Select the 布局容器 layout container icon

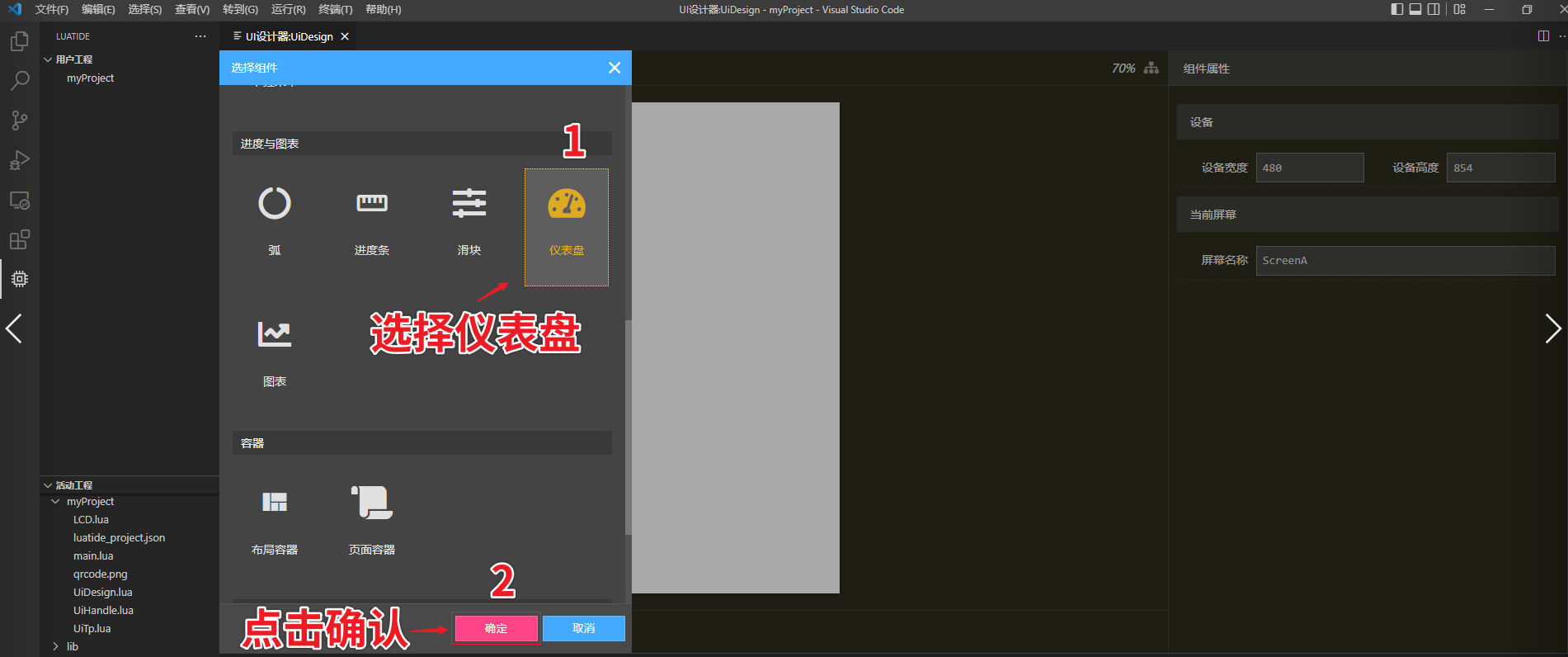(x=275, y=502)
